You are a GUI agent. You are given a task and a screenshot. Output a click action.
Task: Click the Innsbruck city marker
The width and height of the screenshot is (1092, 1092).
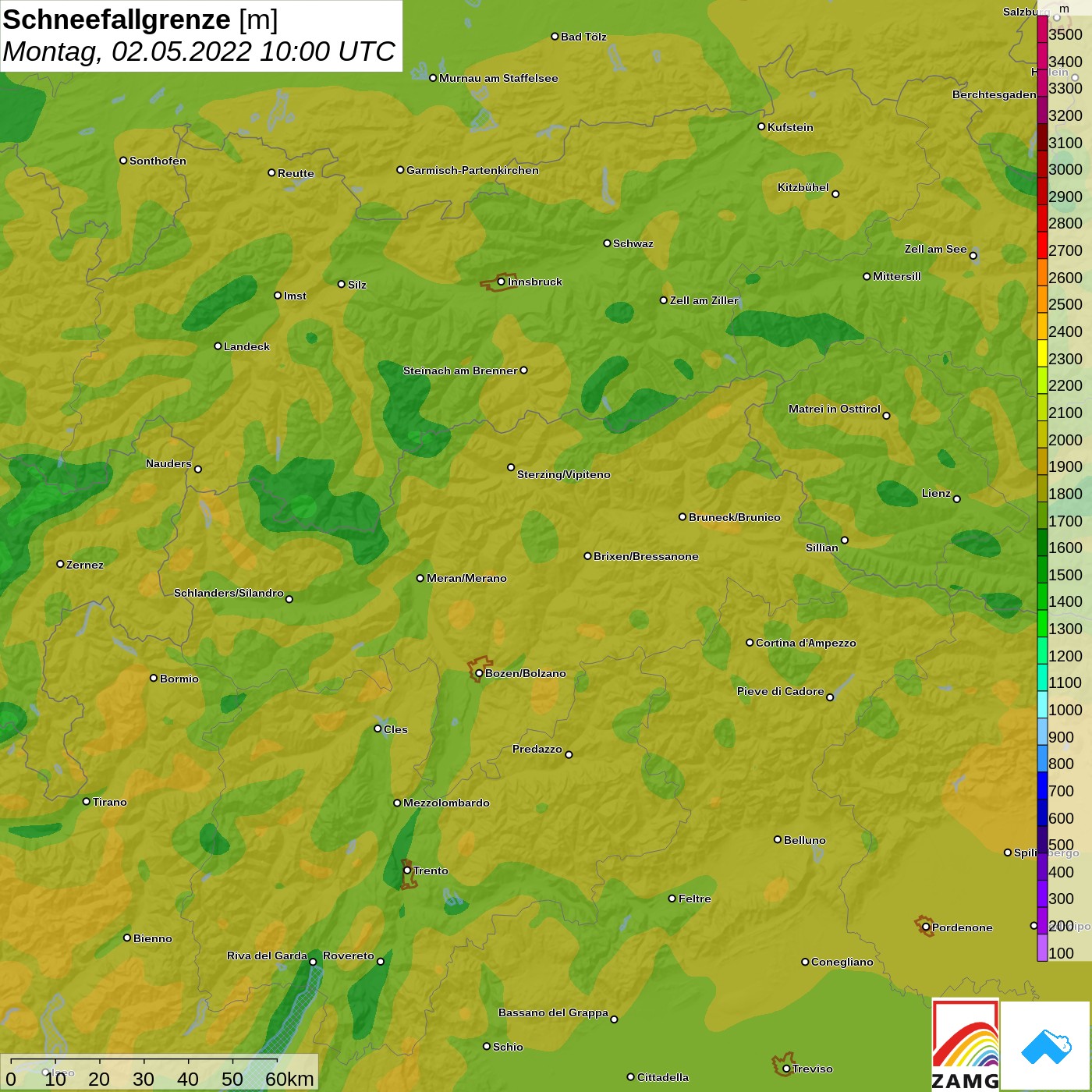(x=502, y=282)
